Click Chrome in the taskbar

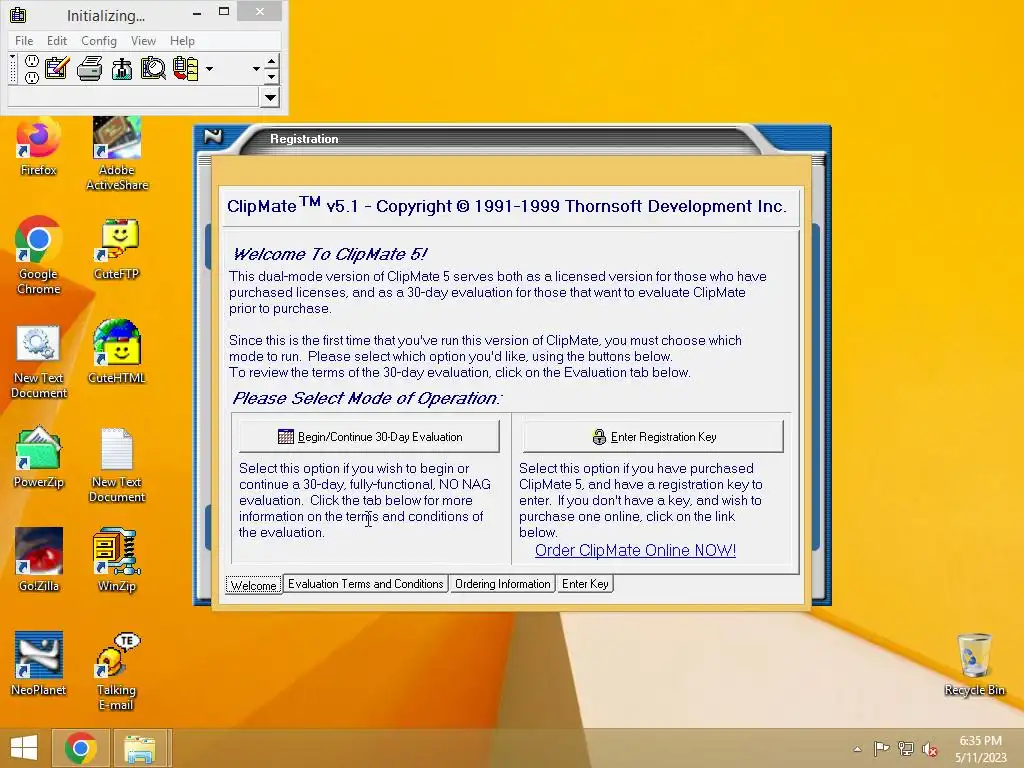[x=80, y=748]
